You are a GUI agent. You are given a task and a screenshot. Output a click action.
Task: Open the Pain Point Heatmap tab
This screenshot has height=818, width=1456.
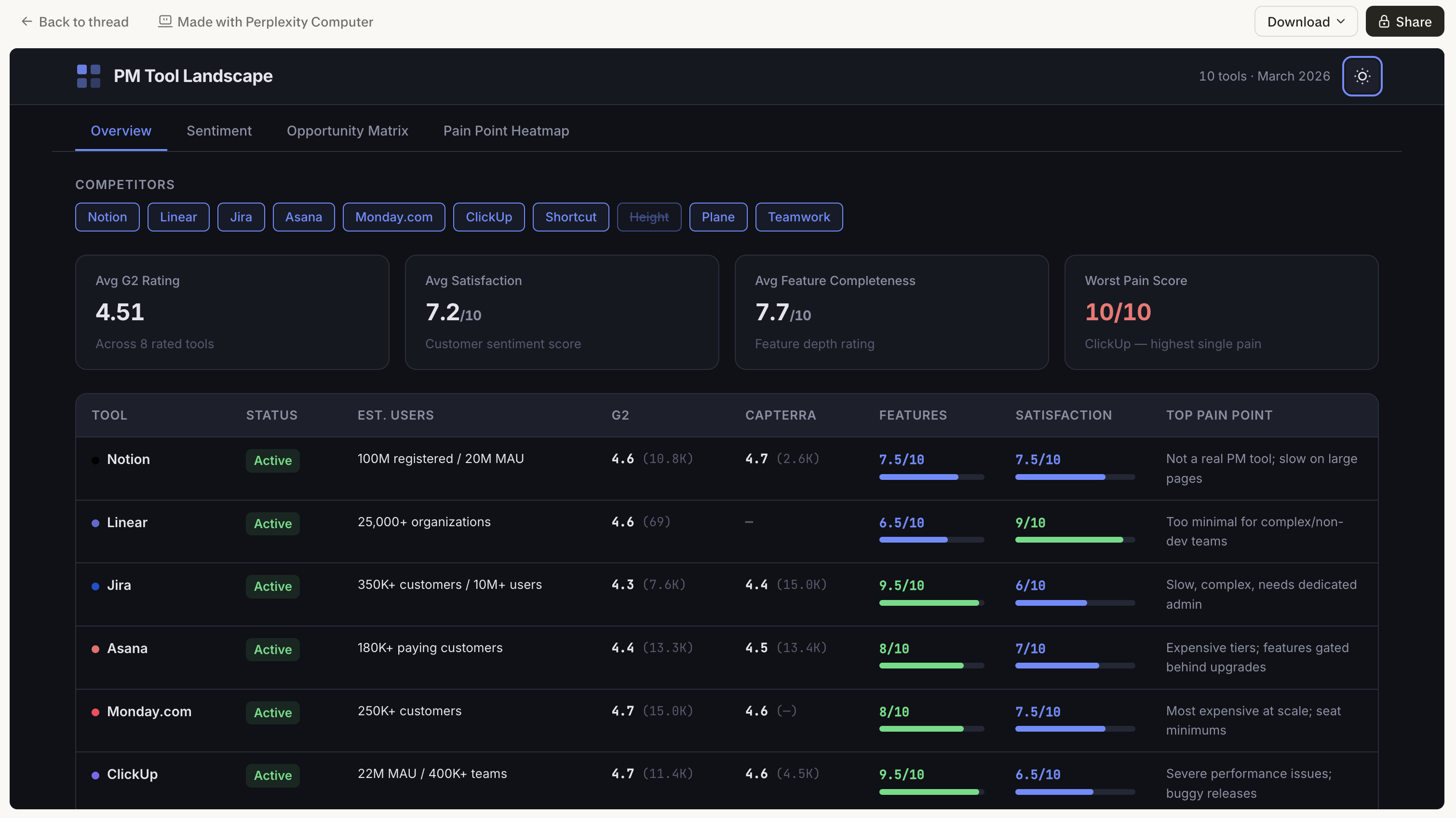(x=506, y=131)
